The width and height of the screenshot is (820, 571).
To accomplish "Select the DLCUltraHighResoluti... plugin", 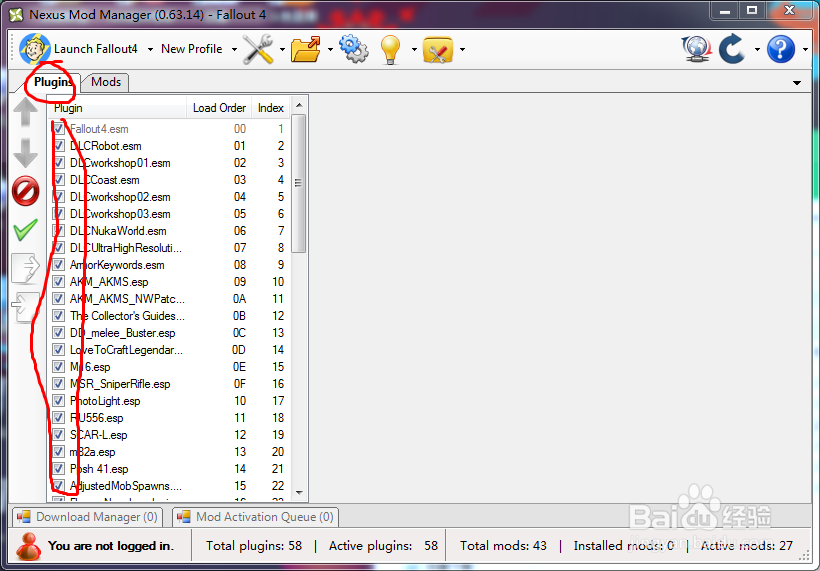I will (126, 248).
